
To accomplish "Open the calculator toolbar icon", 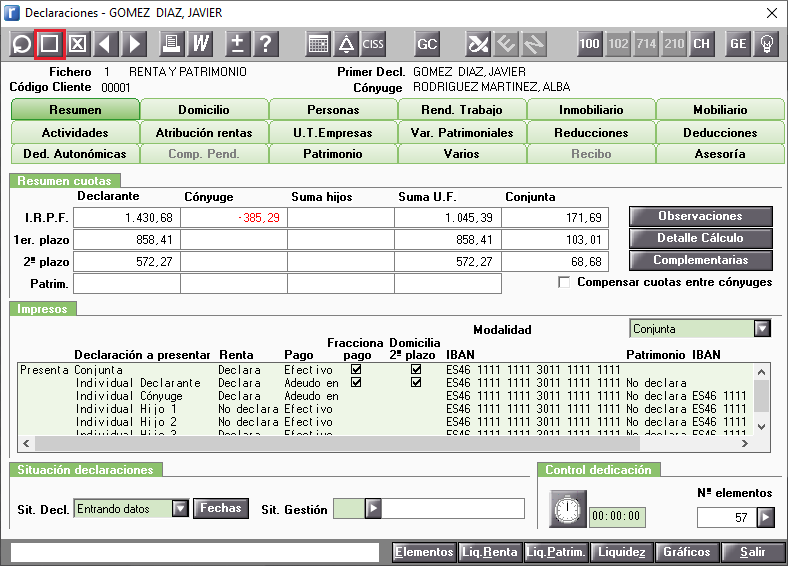I will 318,44.
